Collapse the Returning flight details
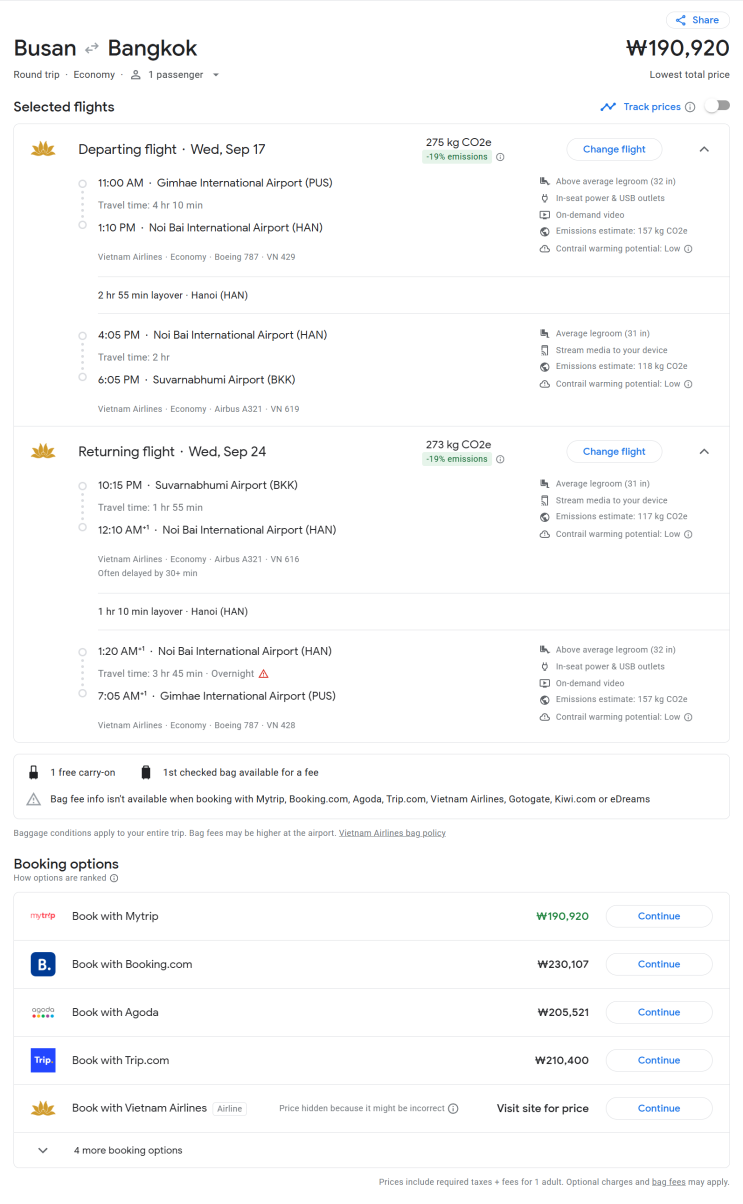This screenshot has height=1204, width=743. 704,451
